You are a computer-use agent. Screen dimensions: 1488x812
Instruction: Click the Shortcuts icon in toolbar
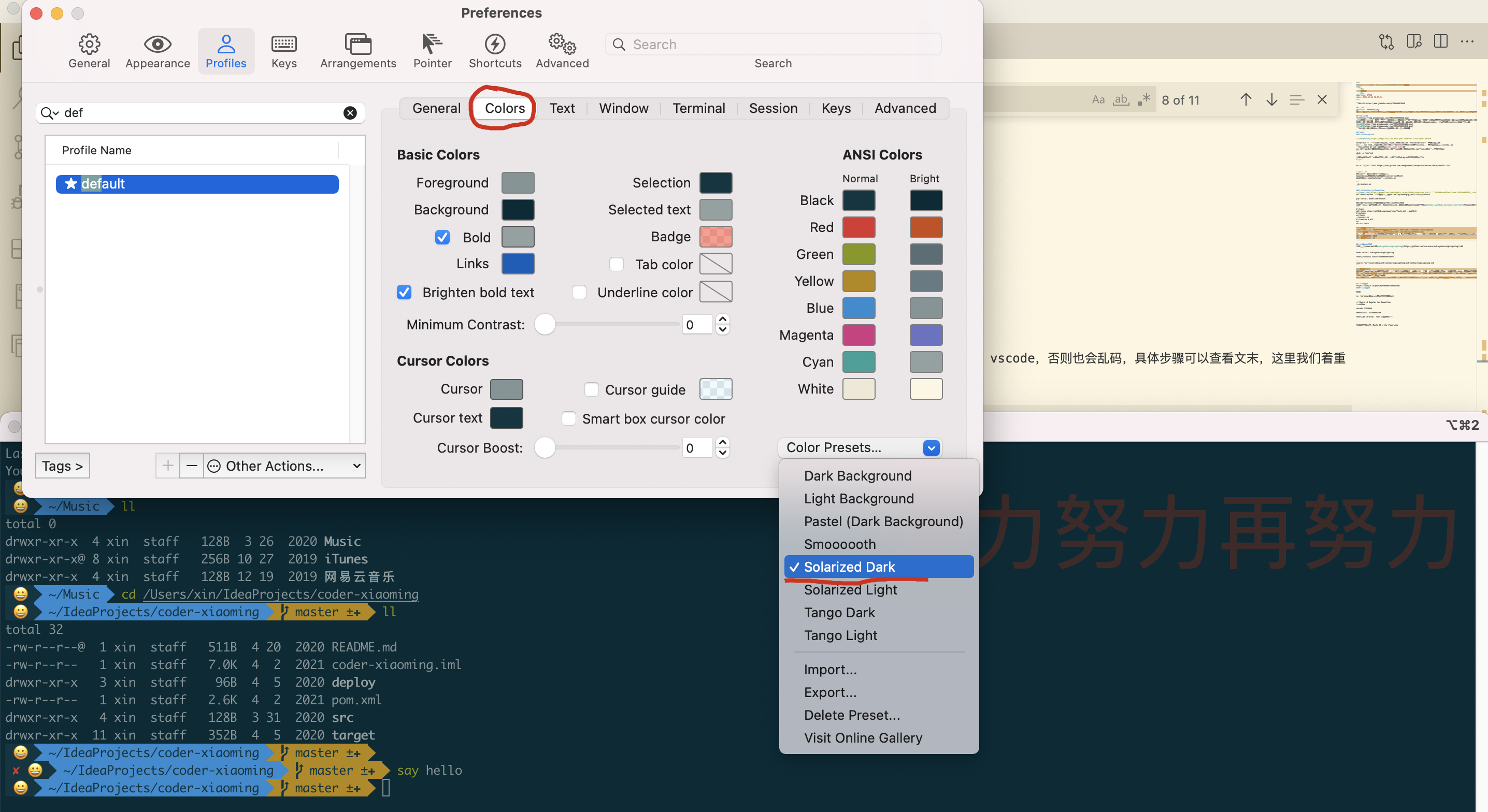coord(494,43)
